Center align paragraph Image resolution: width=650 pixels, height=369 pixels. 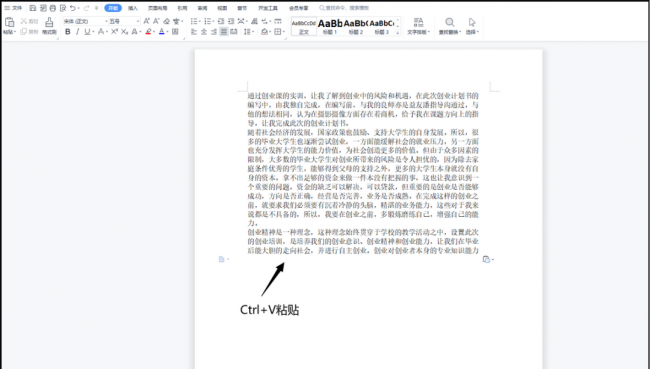pyautogui.click(x=204, y=32)
